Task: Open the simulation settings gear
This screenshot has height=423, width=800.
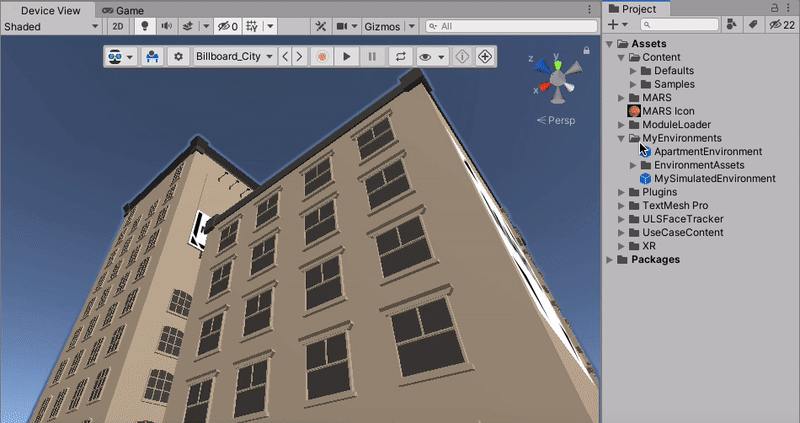Action: [x=179, y=57]
